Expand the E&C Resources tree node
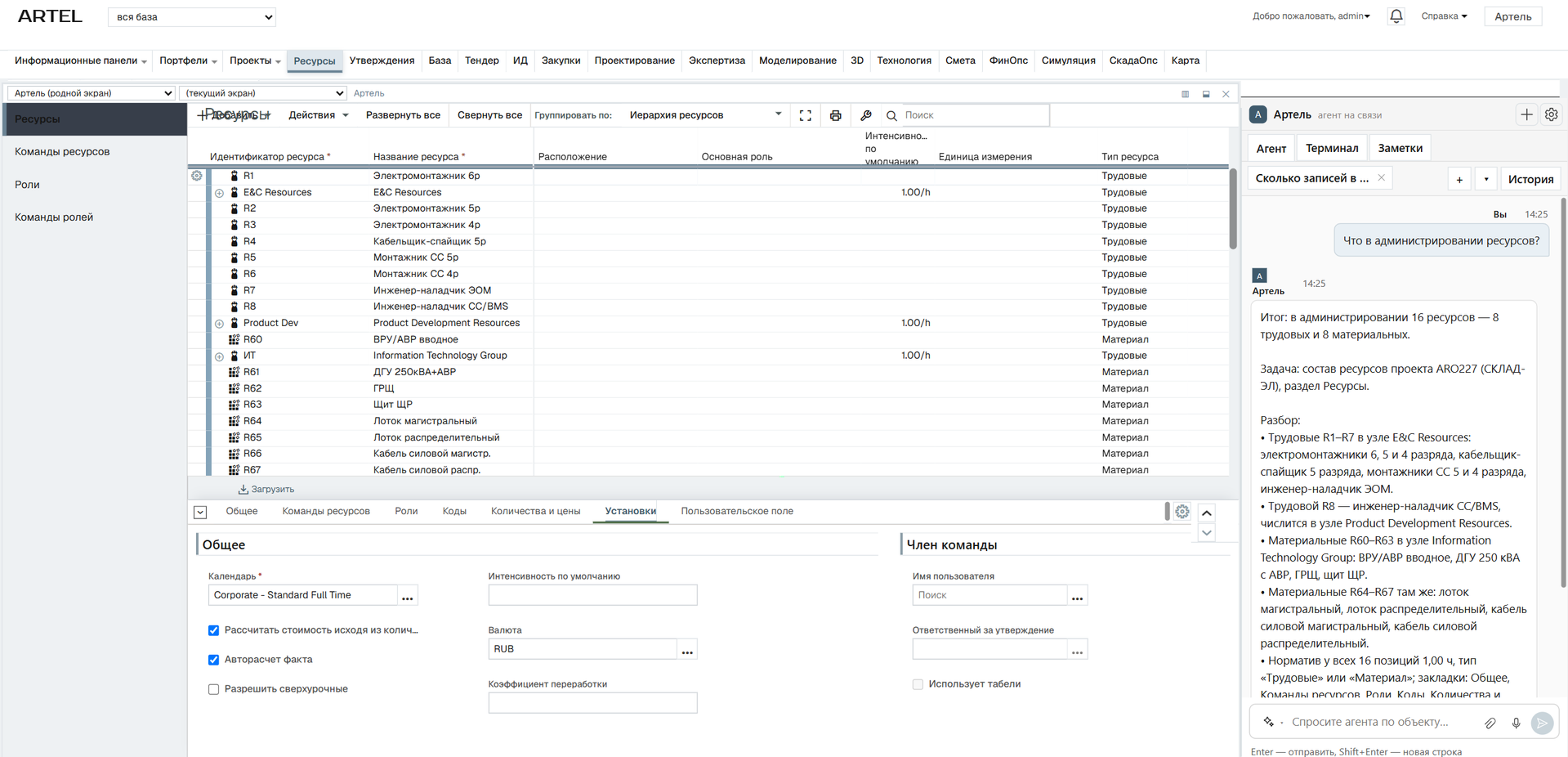This screenshot has width=1568, height=757. tap(219, 193)
